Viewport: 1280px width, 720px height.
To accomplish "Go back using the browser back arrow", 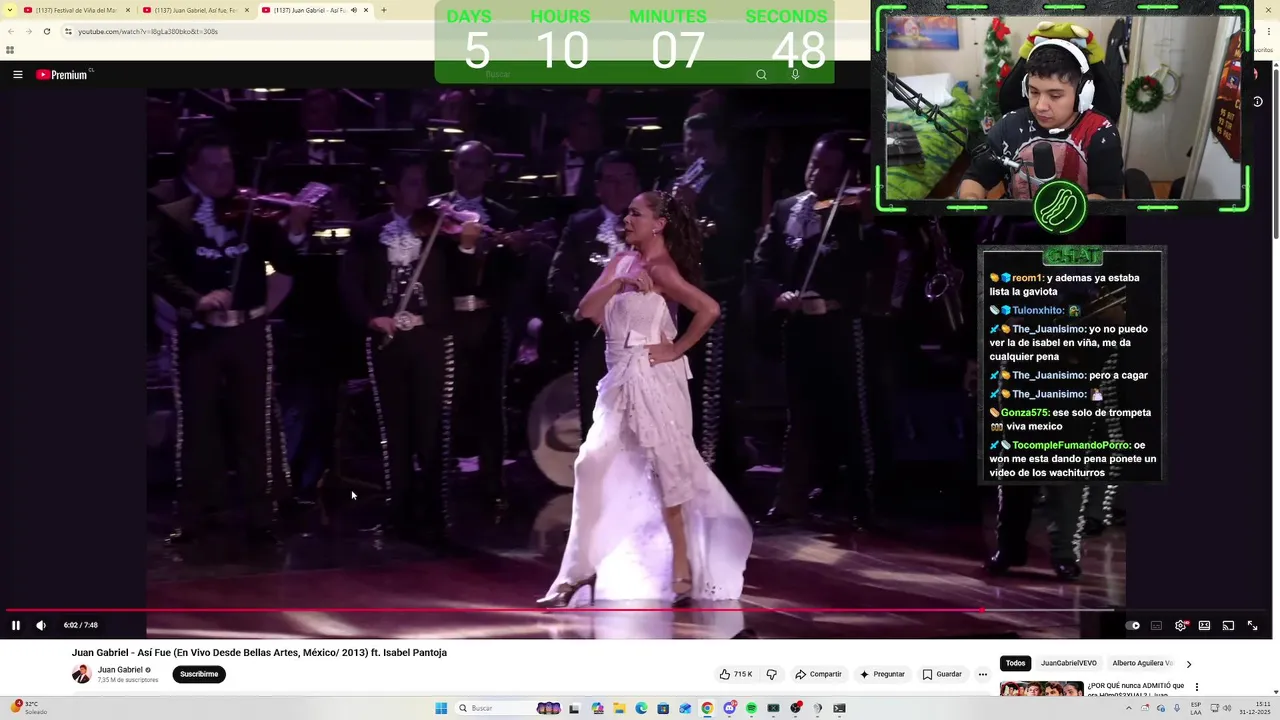I will (x=11, y=31).
